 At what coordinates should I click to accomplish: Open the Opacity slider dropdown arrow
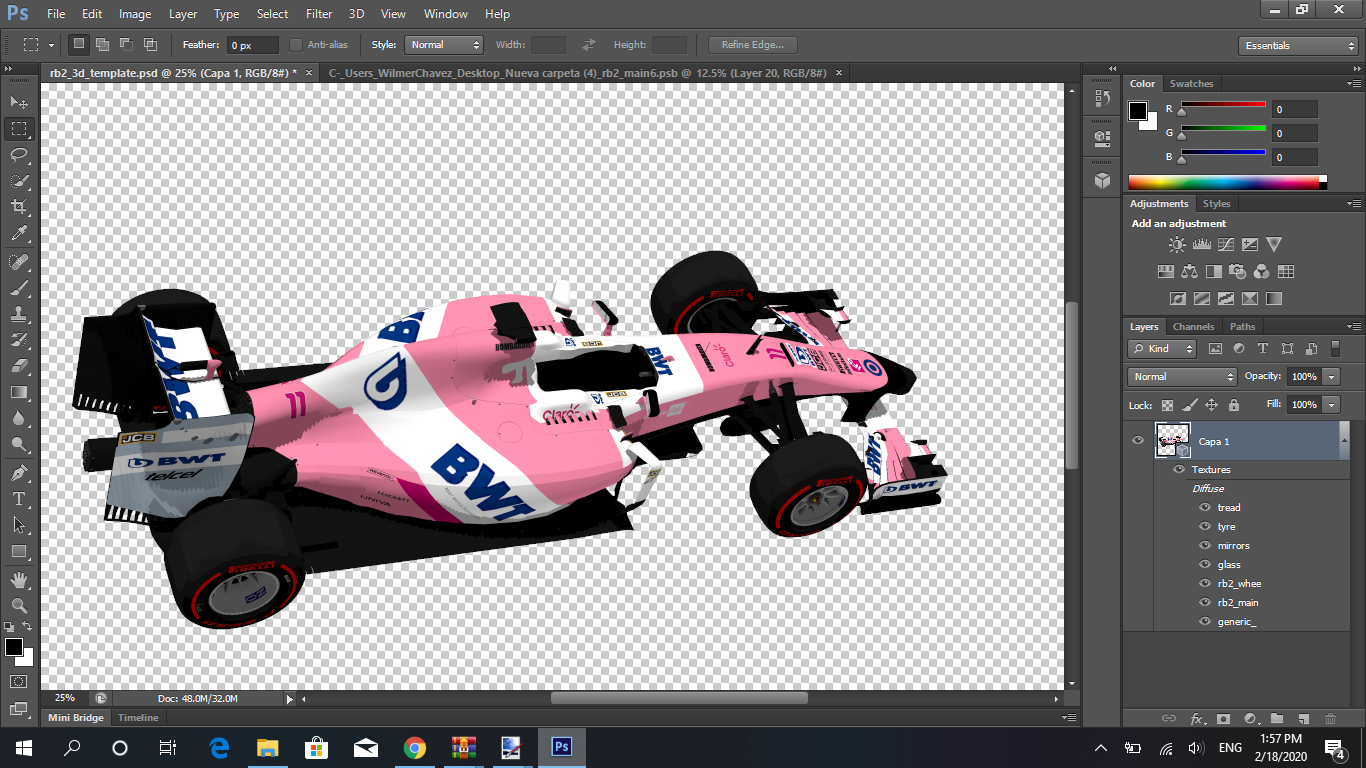pyautogui.click(x=1332, y=376)
